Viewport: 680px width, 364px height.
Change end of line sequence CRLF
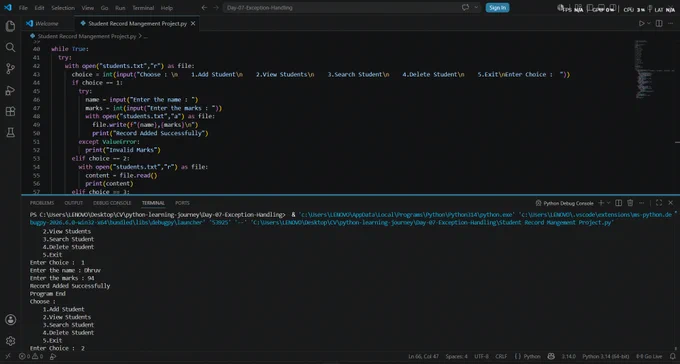[x=501, y=357]
